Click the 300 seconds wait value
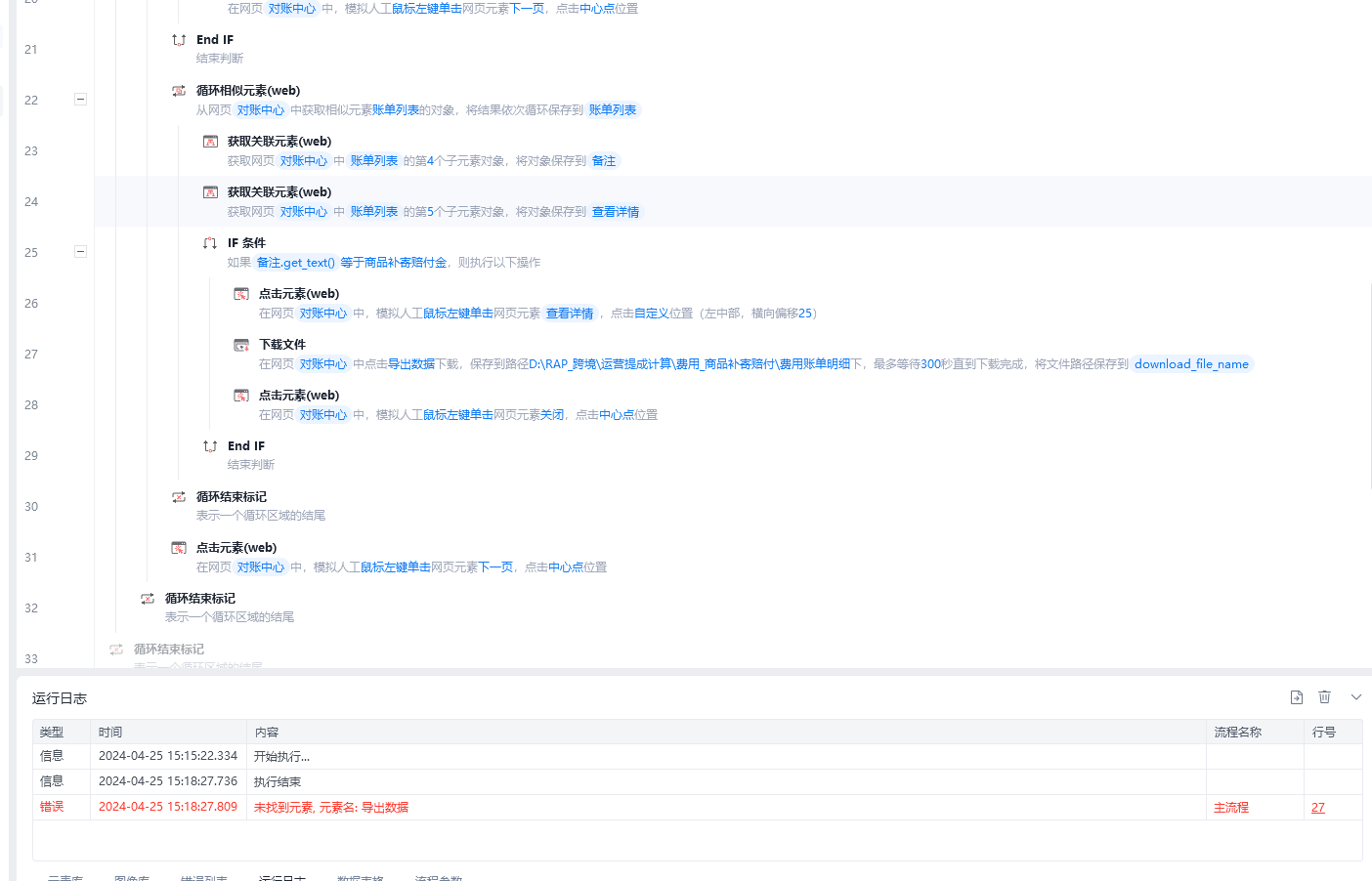 point(930,364)
